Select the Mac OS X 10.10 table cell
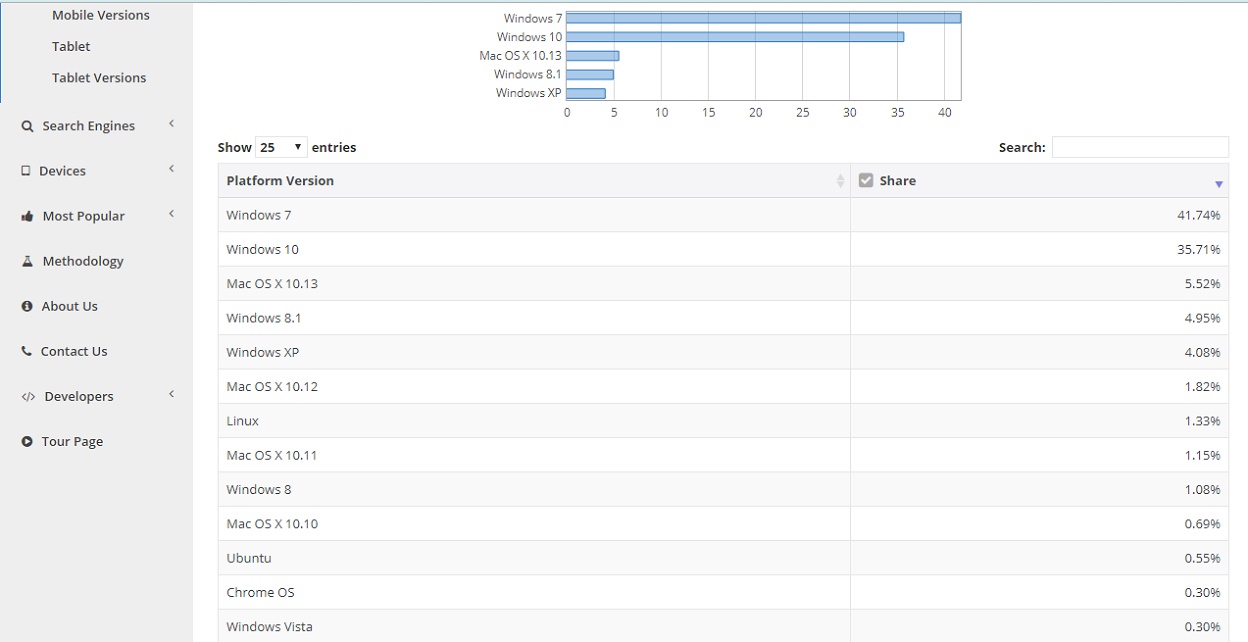The width and height of the screenshot is (1248, 642). click(x=534, y=524)
